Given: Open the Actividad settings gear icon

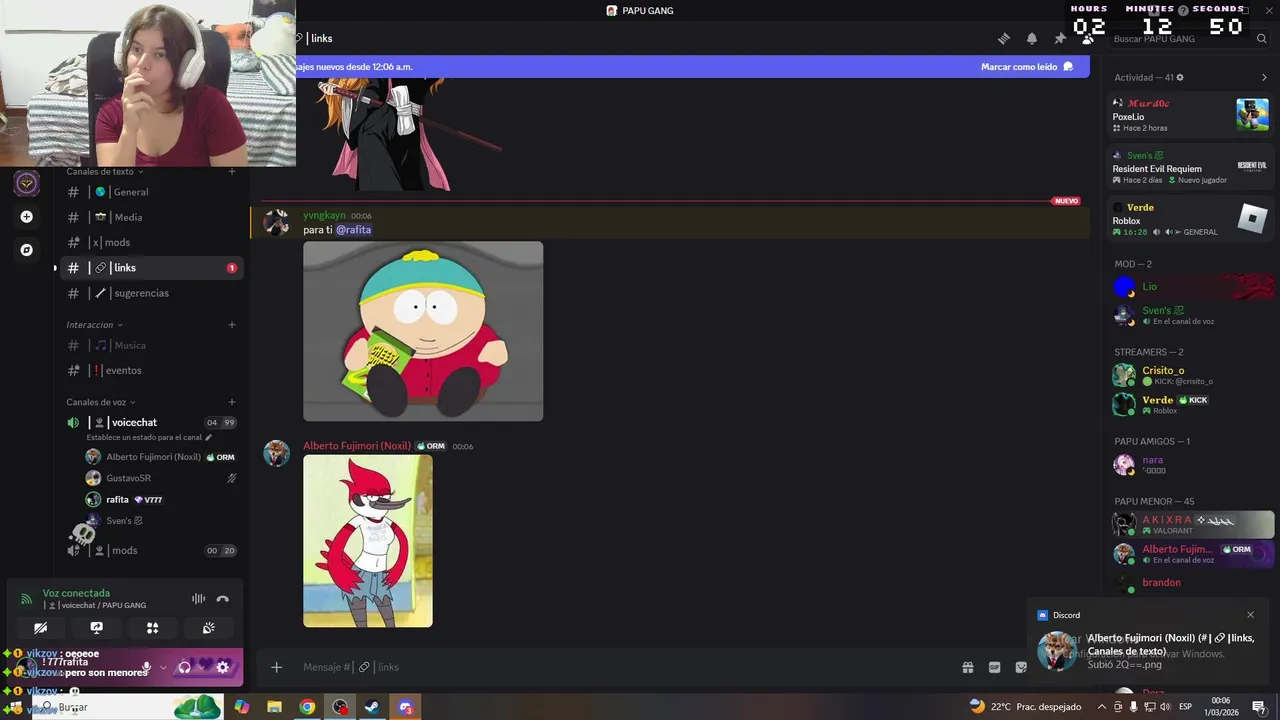Looking at the screenshot, I should point(1180,77).
